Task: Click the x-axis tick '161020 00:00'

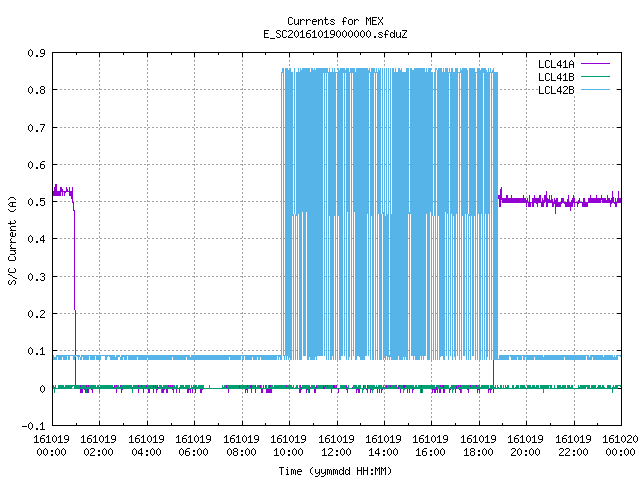Action: (x=620, y=446)
